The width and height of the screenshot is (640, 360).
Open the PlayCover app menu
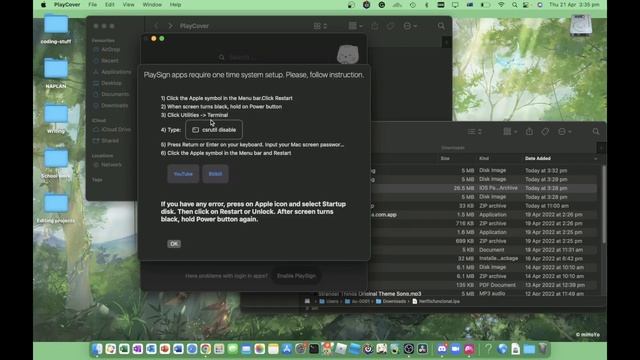[67, 4]
